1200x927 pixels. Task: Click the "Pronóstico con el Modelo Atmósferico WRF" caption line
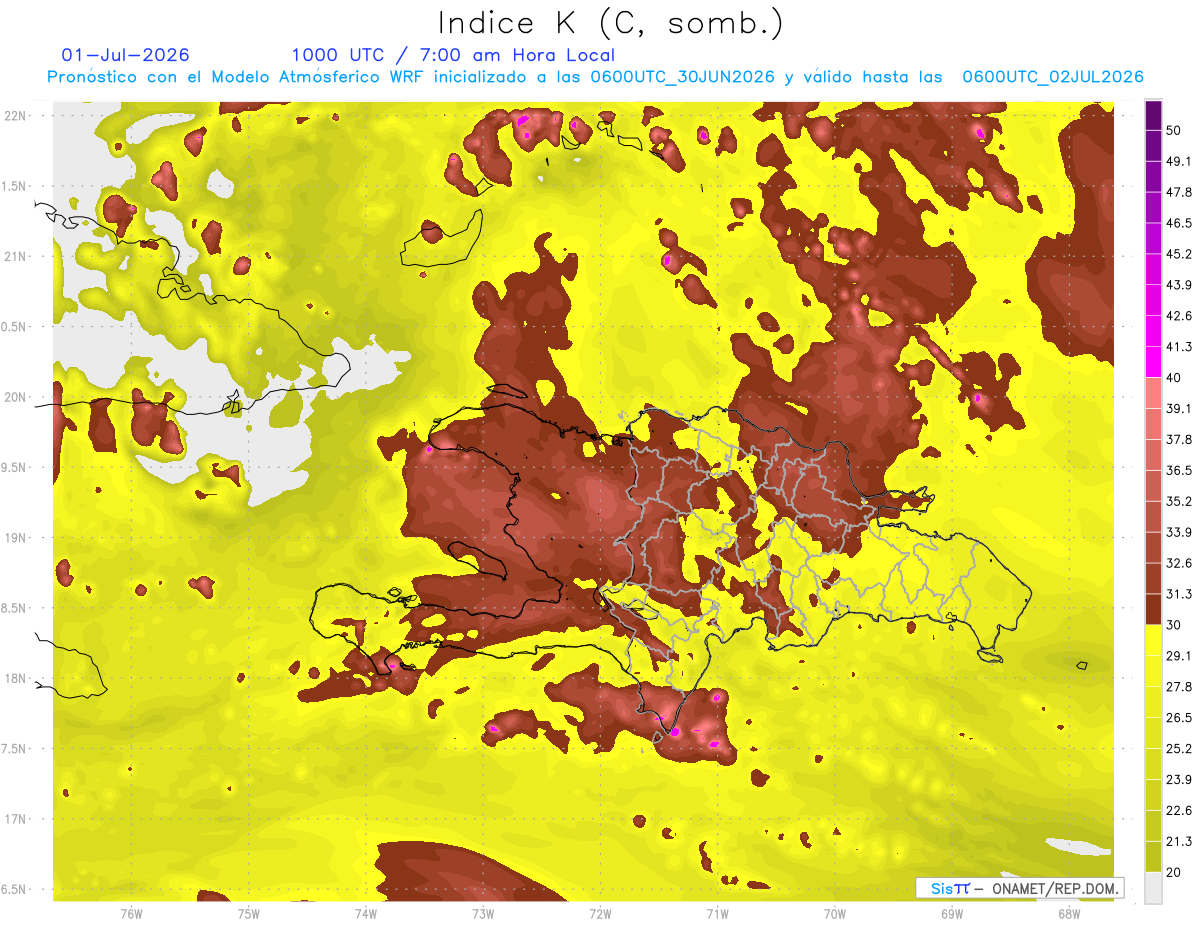coord(595,77)
